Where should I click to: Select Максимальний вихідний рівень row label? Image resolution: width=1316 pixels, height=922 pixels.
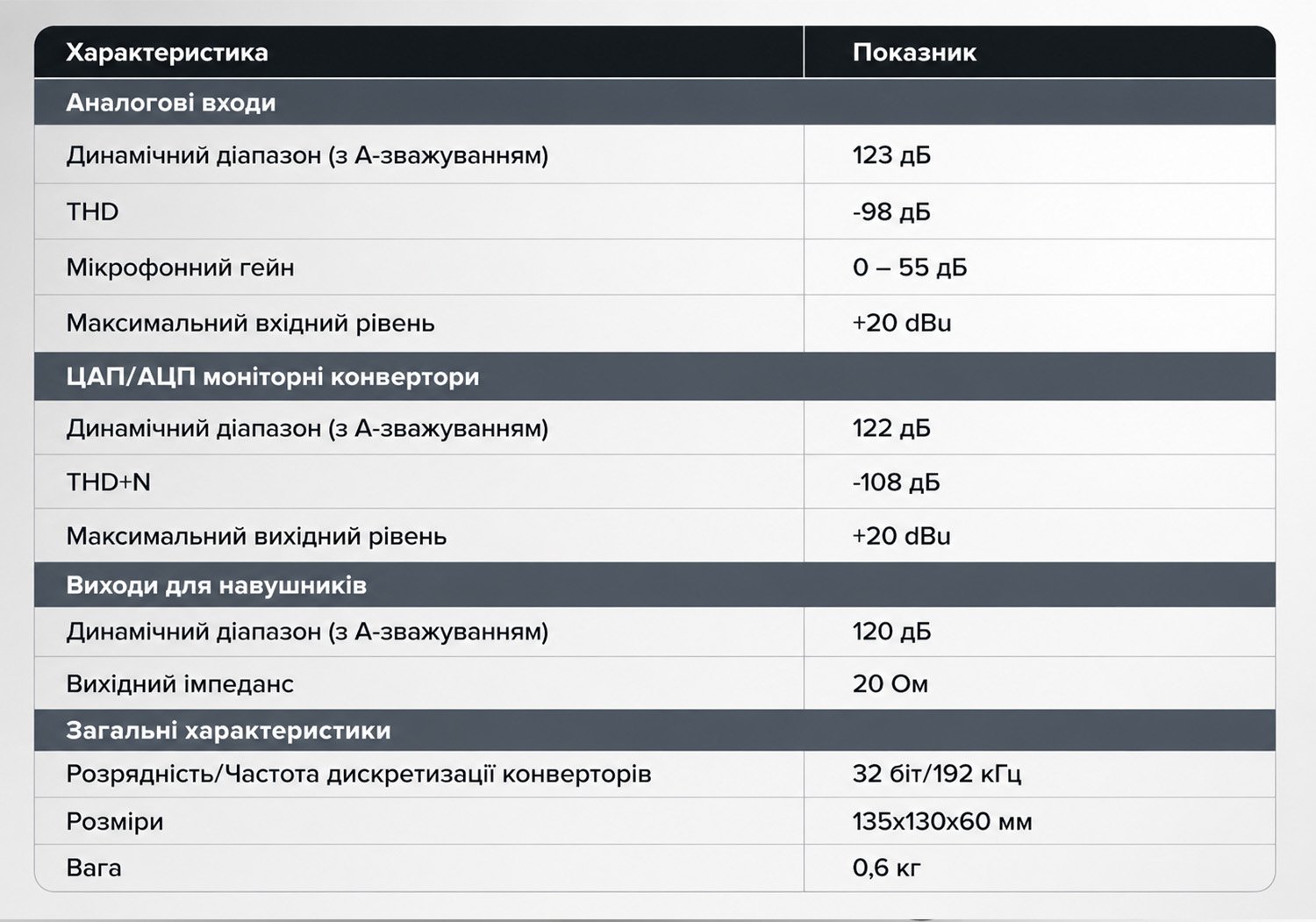(x=256, y=536)
